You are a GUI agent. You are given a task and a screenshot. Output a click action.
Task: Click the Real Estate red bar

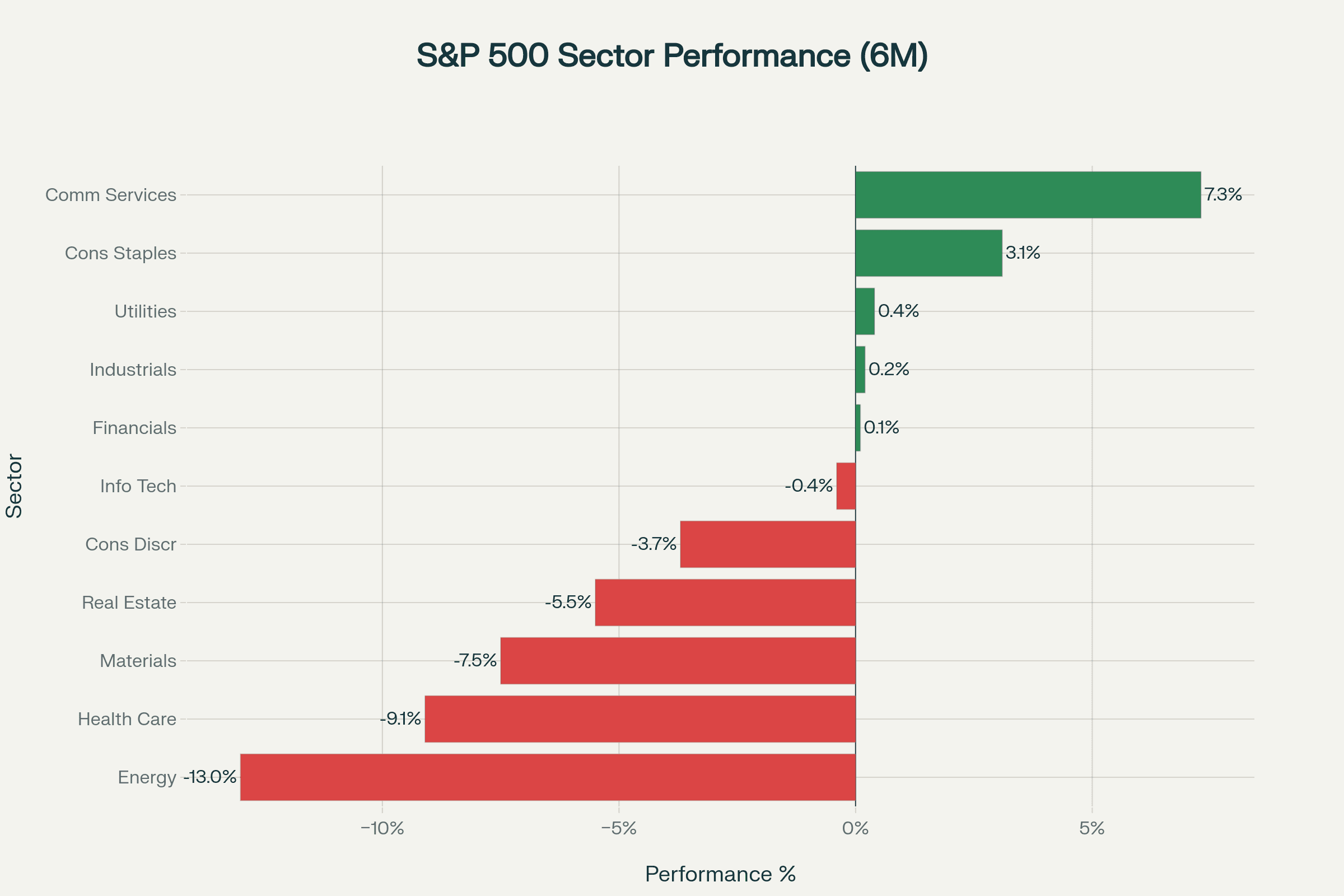(725, 603)
